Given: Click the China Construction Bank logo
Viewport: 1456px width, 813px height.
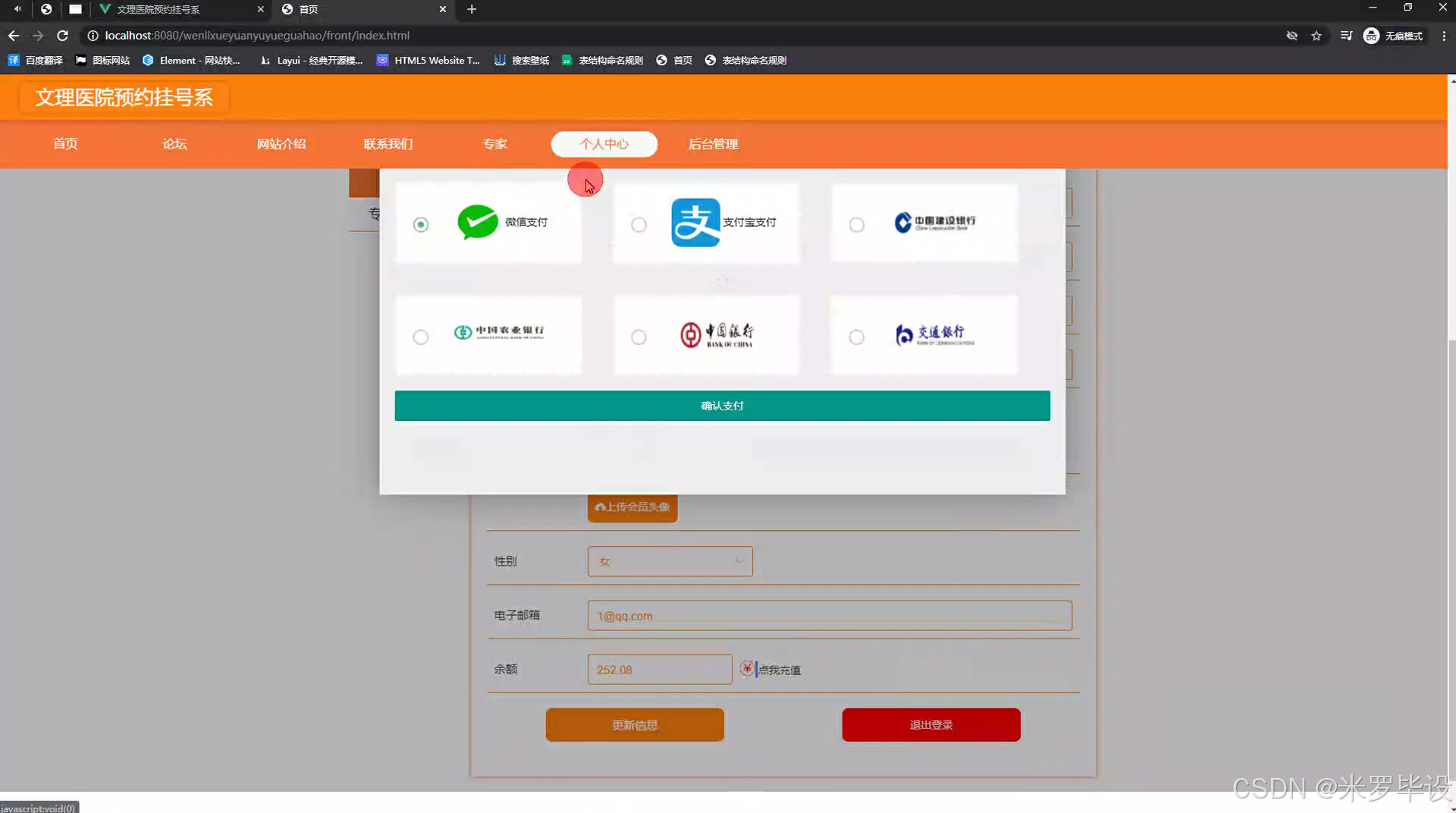Looking at the screenshot, I should pyautogui.click(x=934, y=222).
